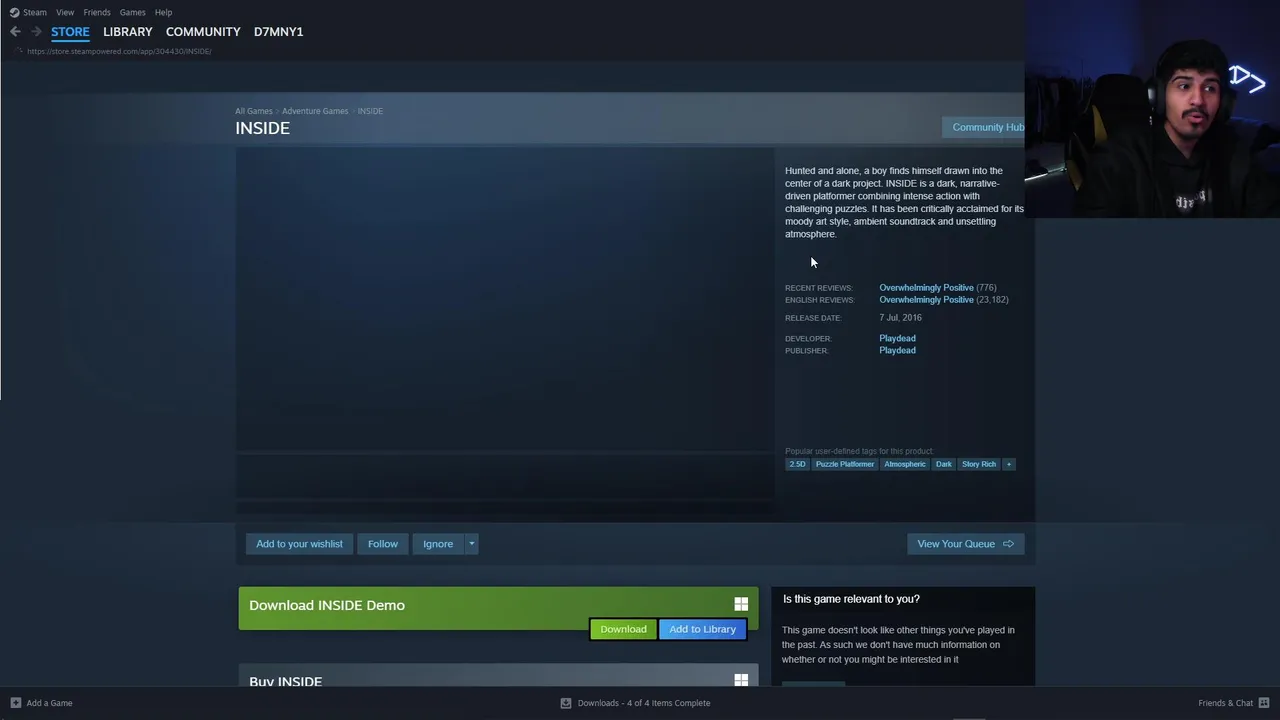The image size is (1280, 720).
Task: Switch to the STORE tab
Action: (x=70, y=32)
